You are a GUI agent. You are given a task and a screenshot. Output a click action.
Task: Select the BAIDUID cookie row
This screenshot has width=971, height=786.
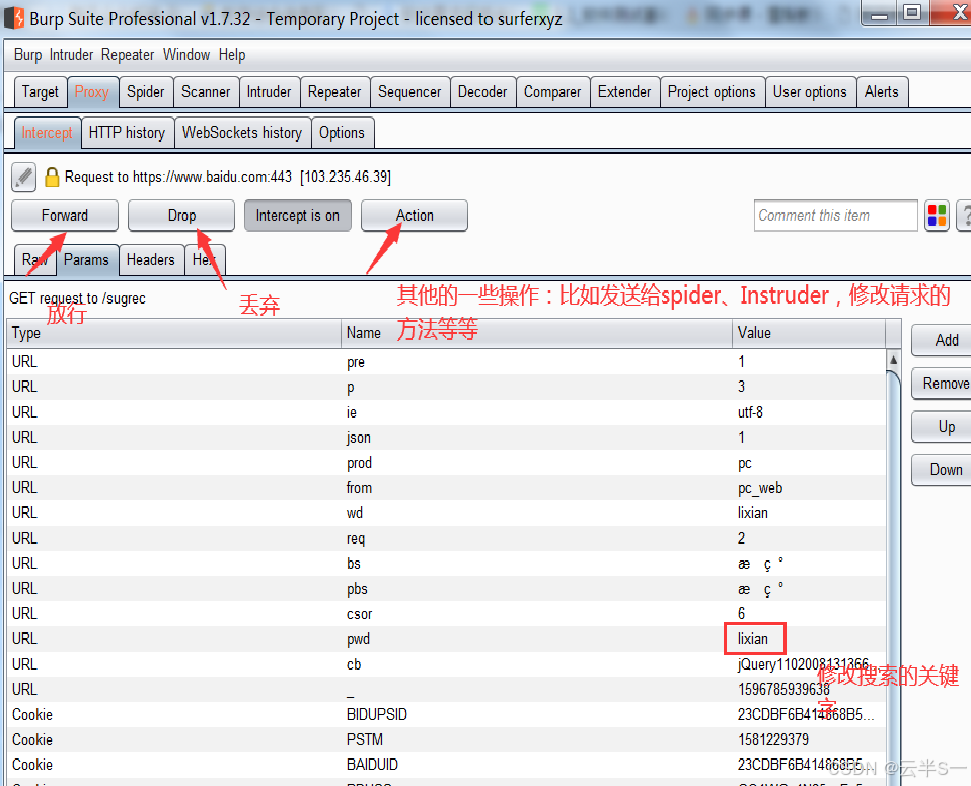point(446,765)
